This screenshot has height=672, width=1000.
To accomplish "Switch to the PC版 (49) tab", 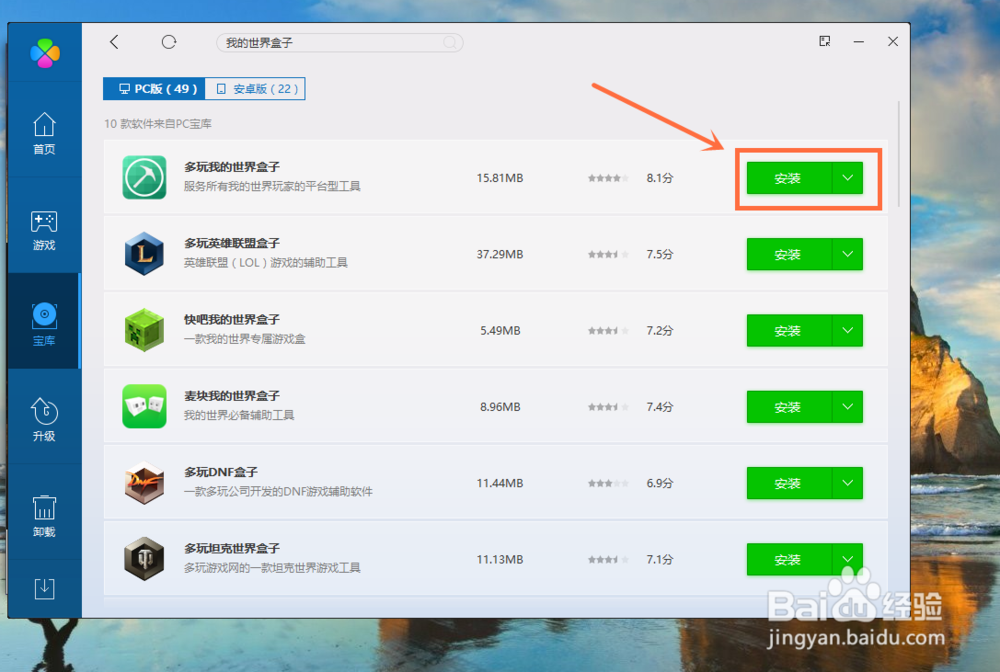I will click(x=154, y=89).
